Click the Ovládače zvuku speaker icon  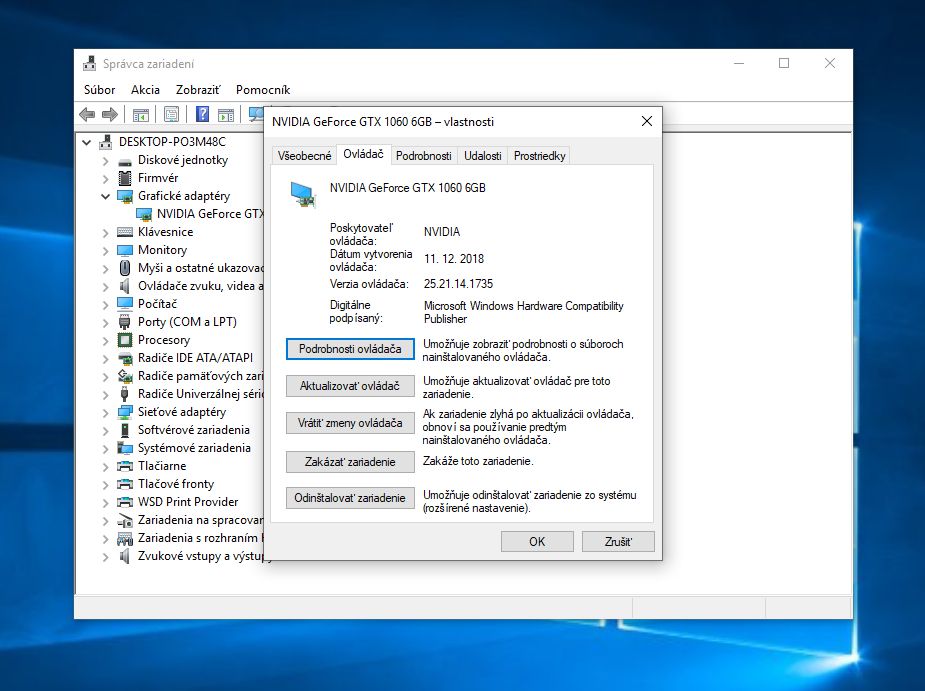124,286
